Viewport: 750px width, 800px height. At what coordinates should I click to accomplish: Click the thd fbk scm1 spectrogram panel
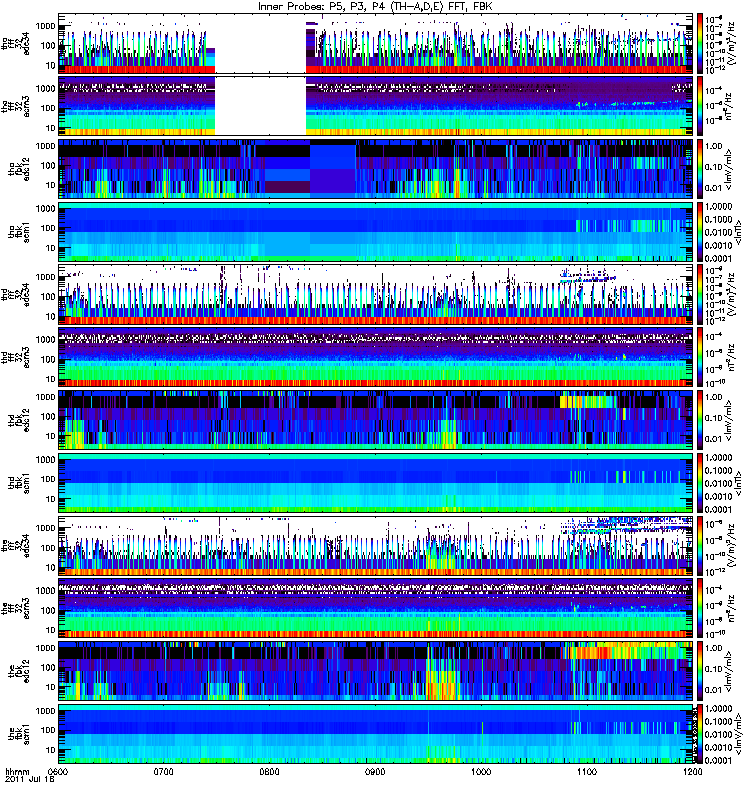(x=376, y=483)
